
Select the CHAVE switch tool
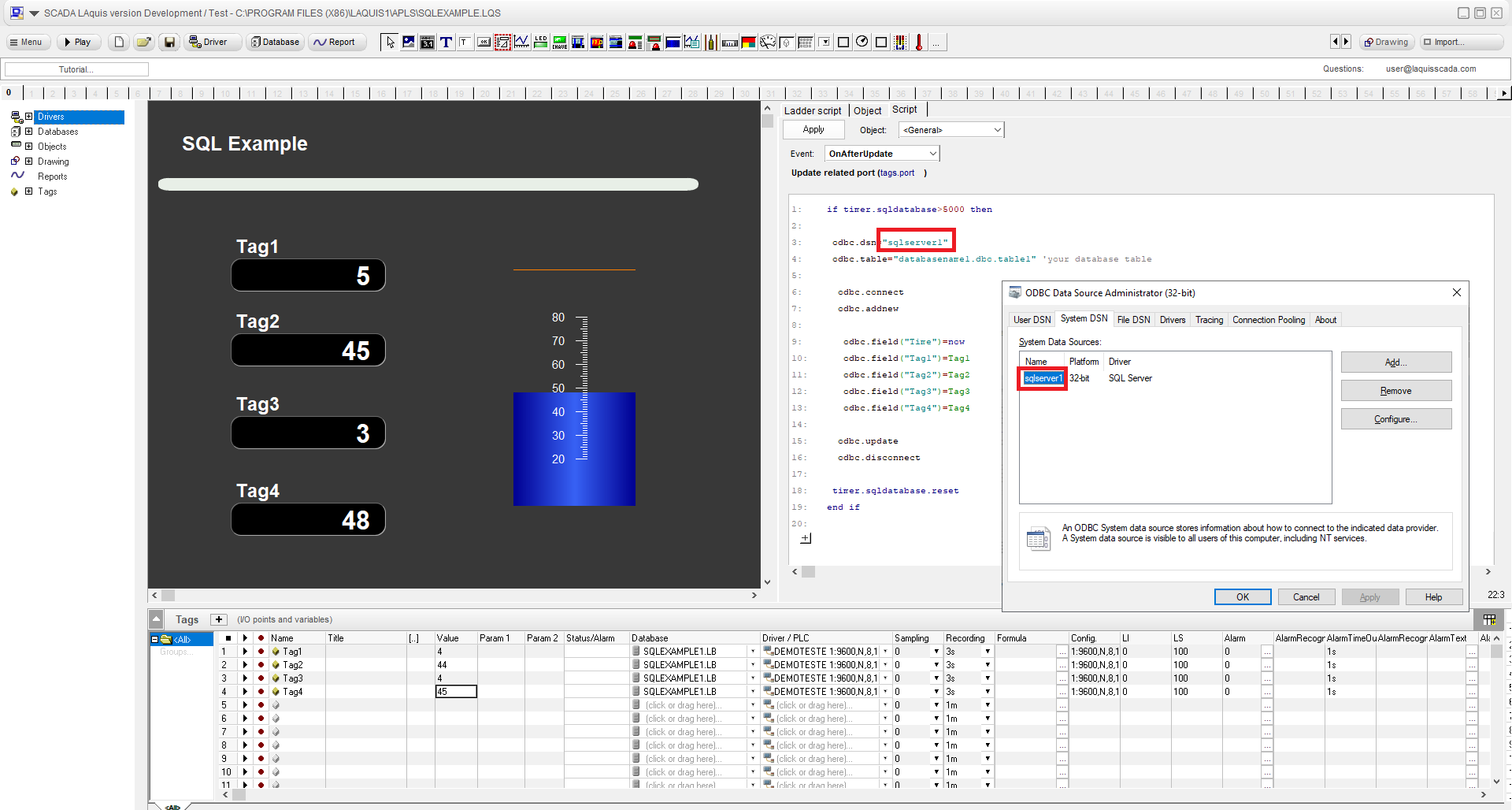[x=559, y=42]
